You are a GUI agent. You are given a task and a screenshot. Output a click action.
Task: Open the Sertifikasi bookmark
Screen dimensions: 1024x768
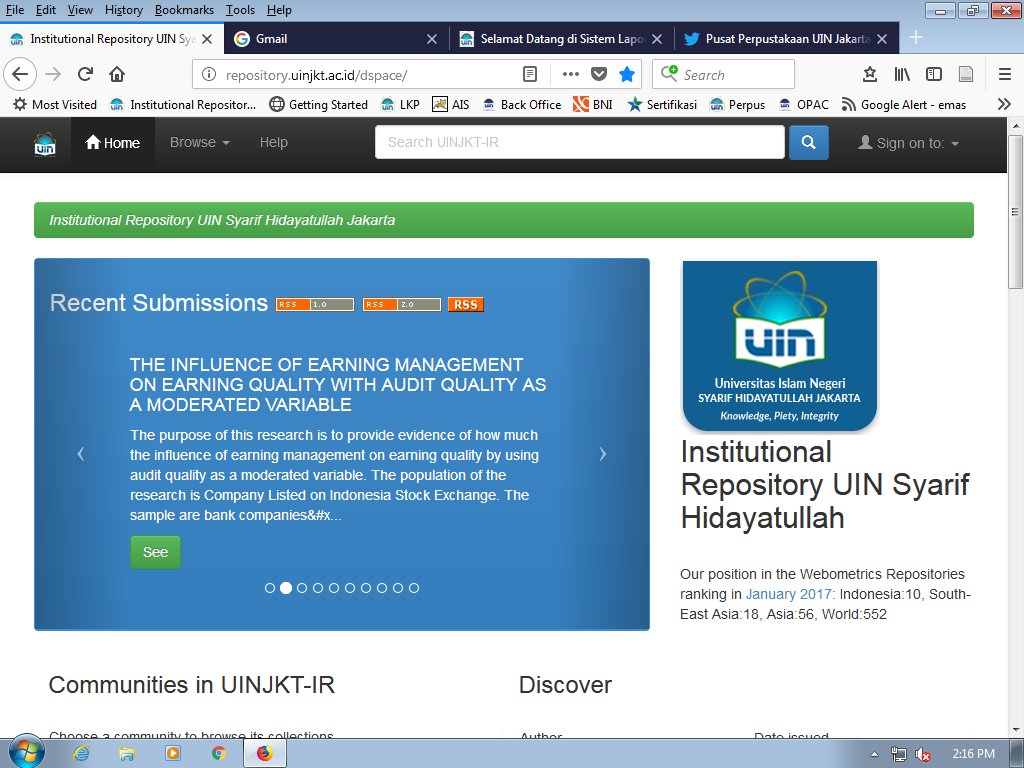662,104
